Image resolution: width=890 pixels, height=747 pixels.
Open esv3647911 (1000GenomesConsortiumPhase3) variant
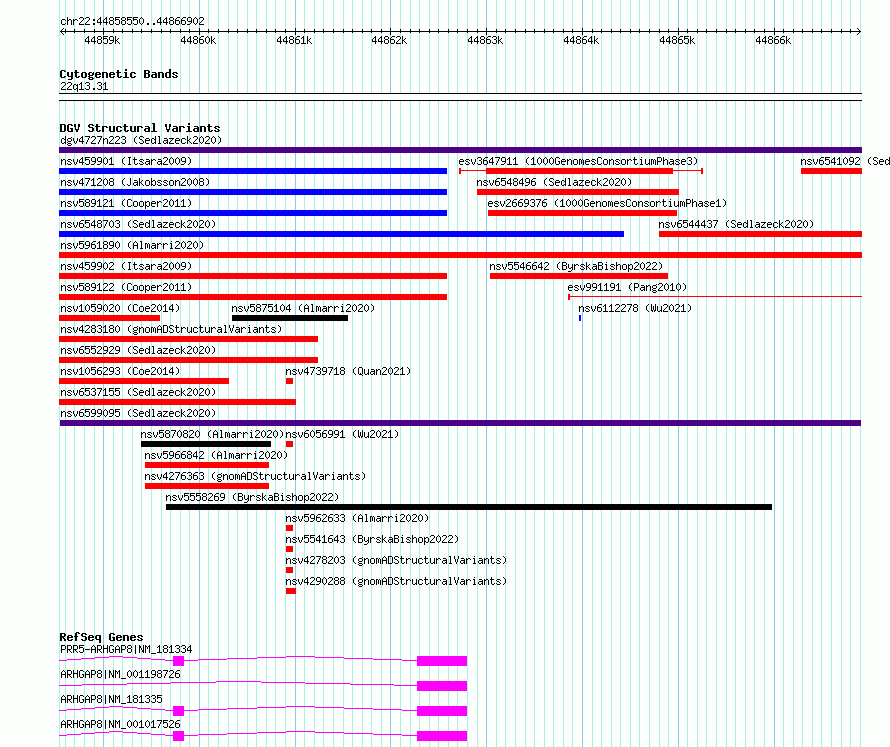tap(578, 161)
